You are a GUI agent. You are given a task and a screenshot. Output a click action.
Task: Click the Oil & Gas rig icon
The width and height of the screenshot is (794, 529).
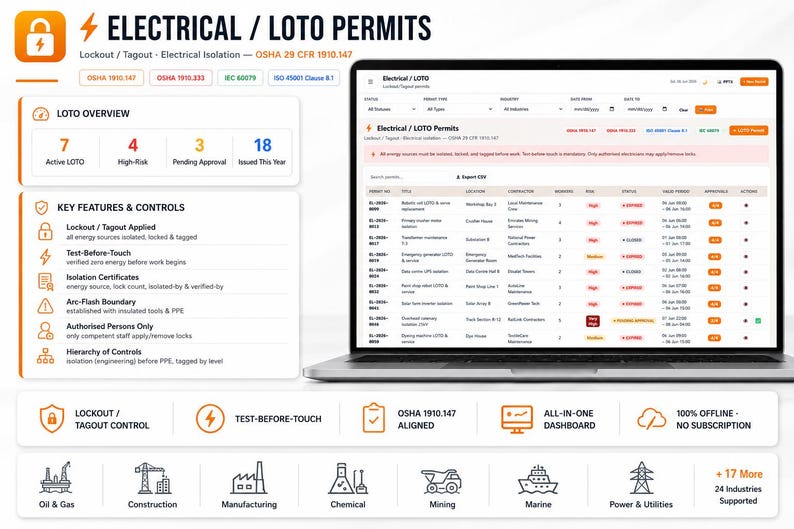click(x=56, y=477)
